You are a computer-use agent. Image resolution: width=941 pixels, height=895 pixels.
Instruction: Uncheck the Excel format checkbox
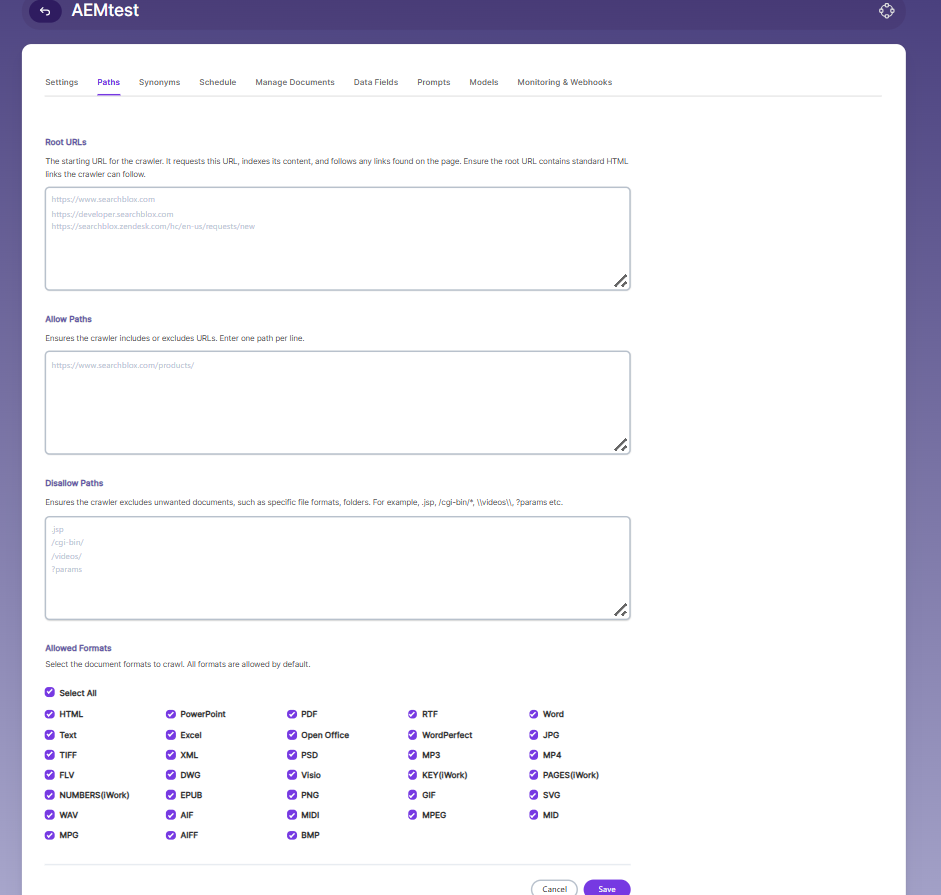point(171,735)
